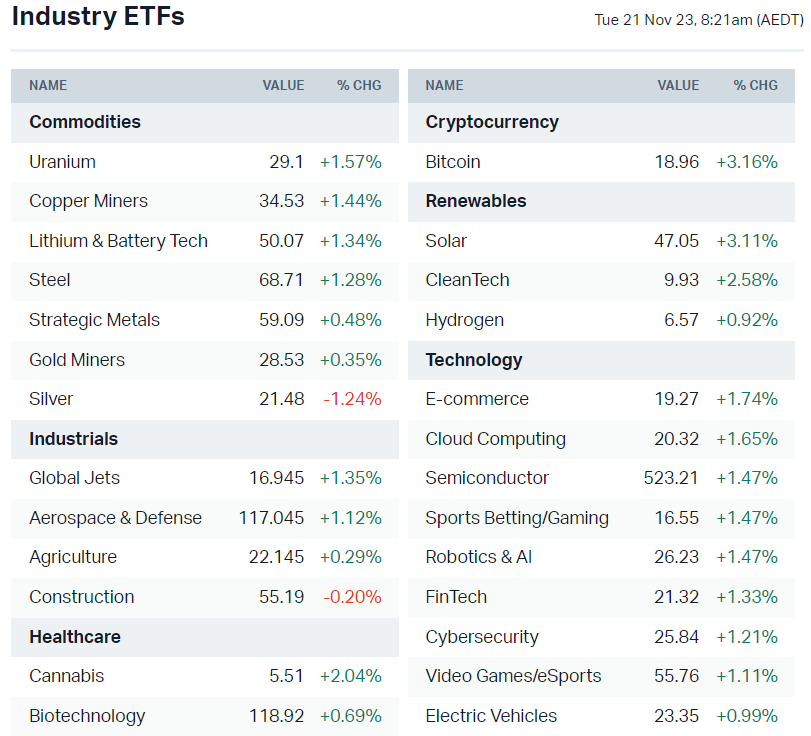The height and width of the screenshot is (736, 811).
Task: Click the Technology section heading
Action: (x=474, y=360)
